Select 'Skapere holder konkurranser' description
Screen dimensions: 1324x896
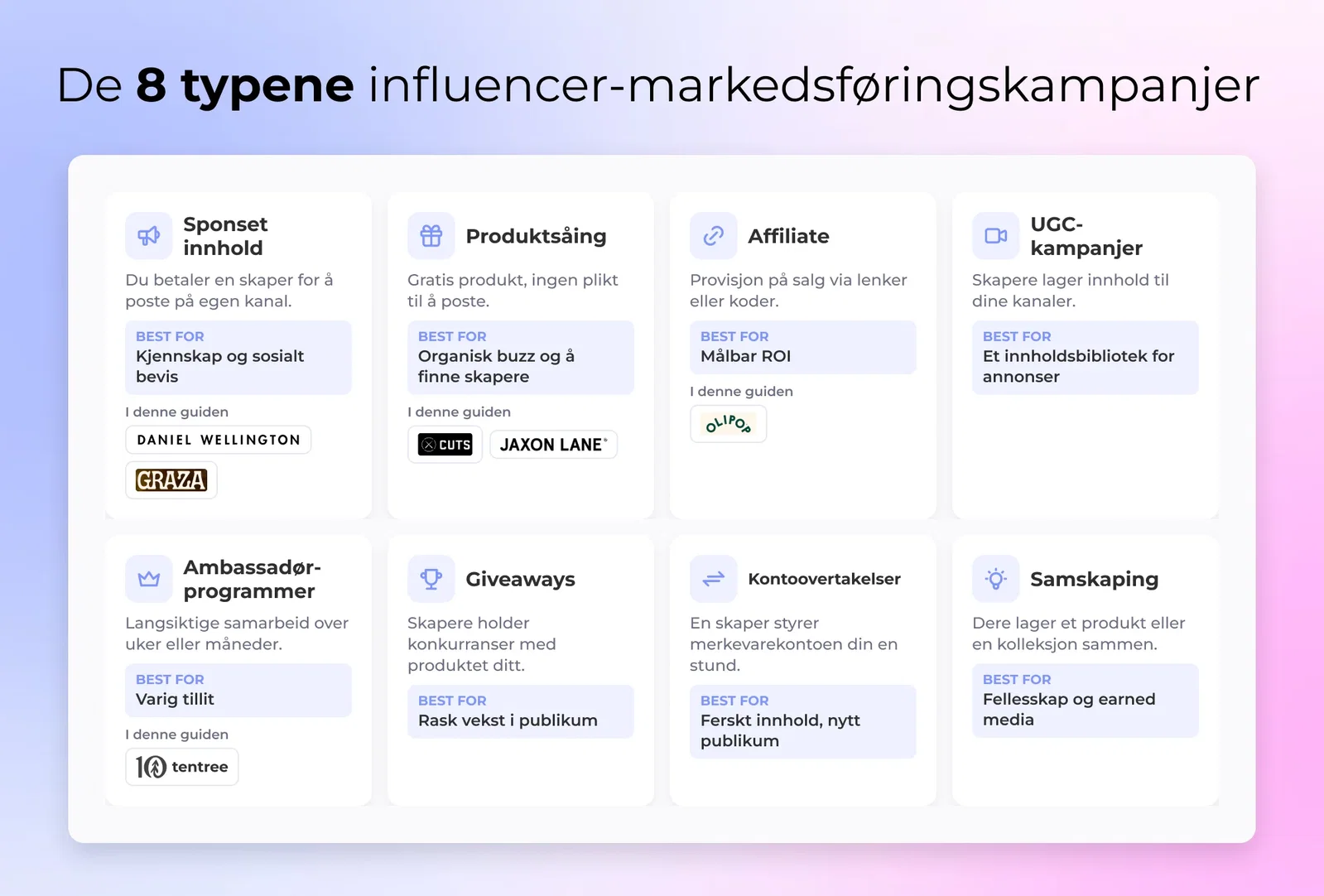click(x=482, y=644)
